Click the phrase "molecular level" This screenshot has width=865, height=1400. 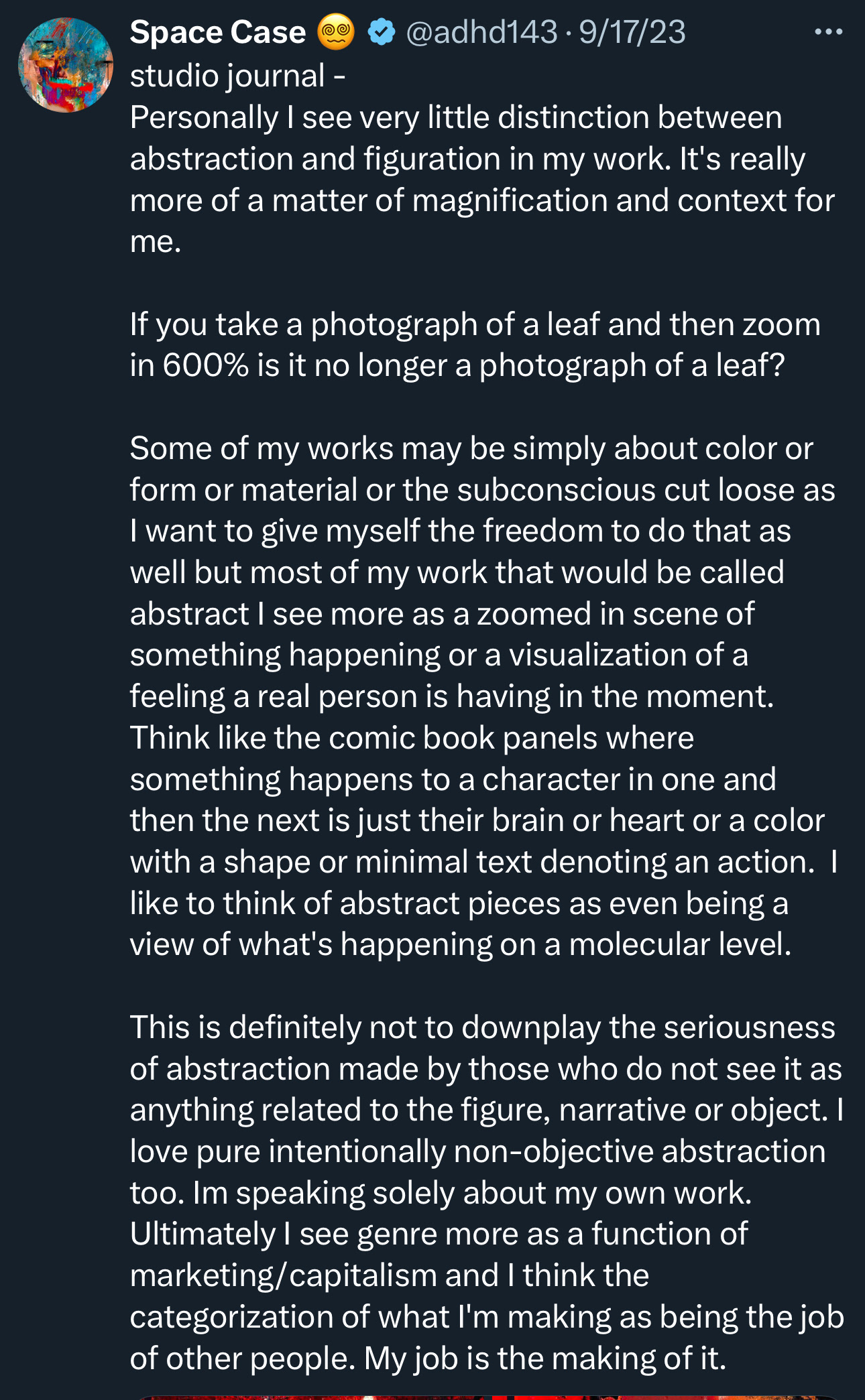click(680, 944)
